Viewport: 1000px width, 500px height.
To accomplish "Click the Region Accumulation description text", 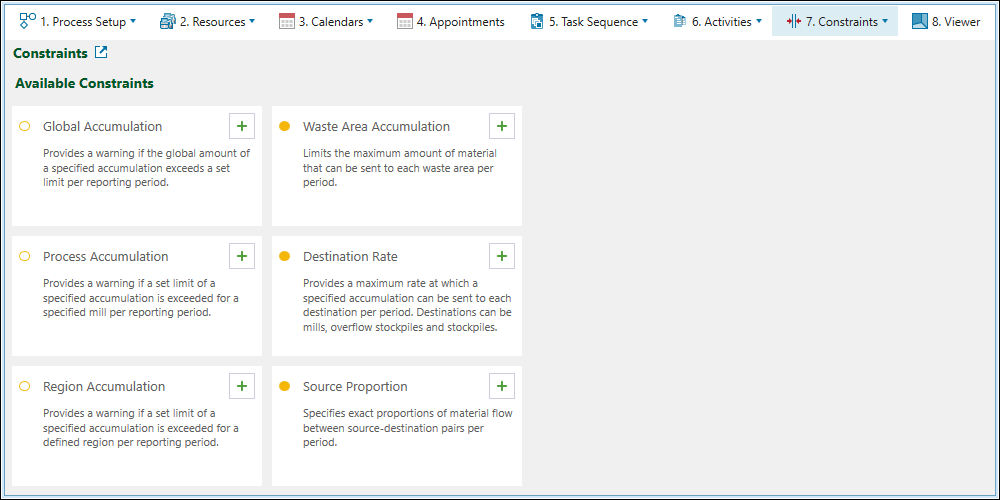I will pyautogui.click(x=141, y=428).
